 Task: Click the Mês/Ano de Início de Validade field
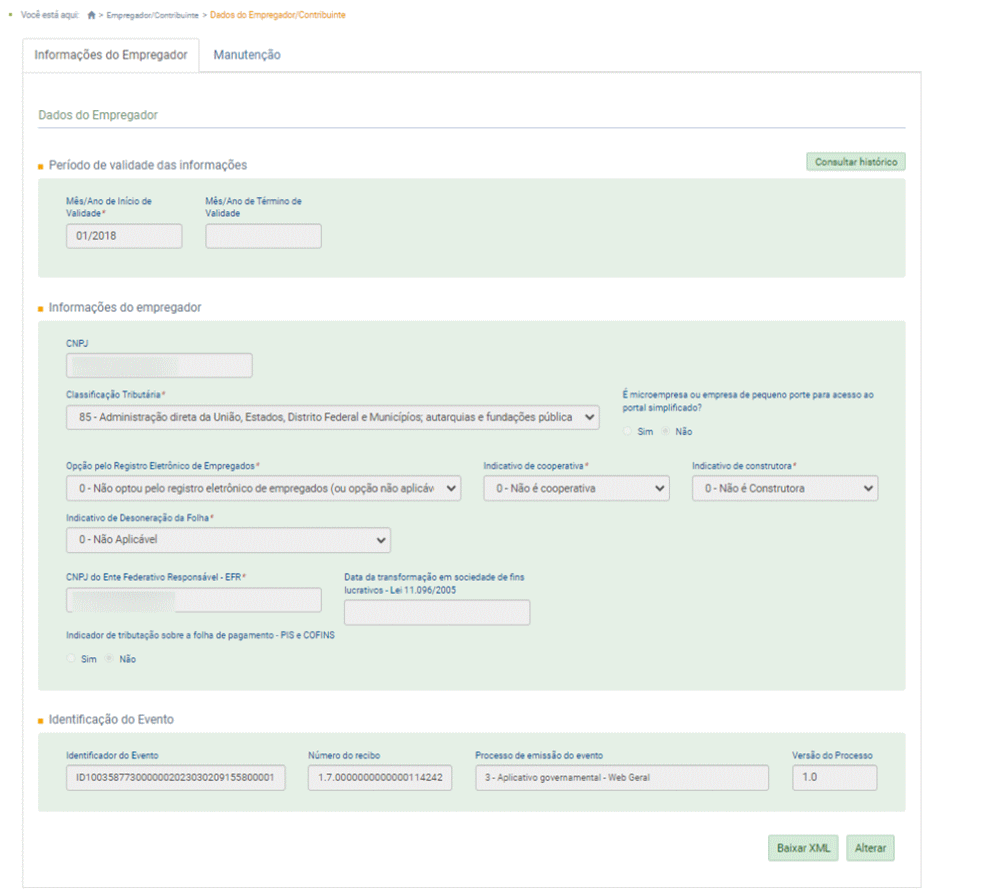pyautogui.click(x=124, y=236)
